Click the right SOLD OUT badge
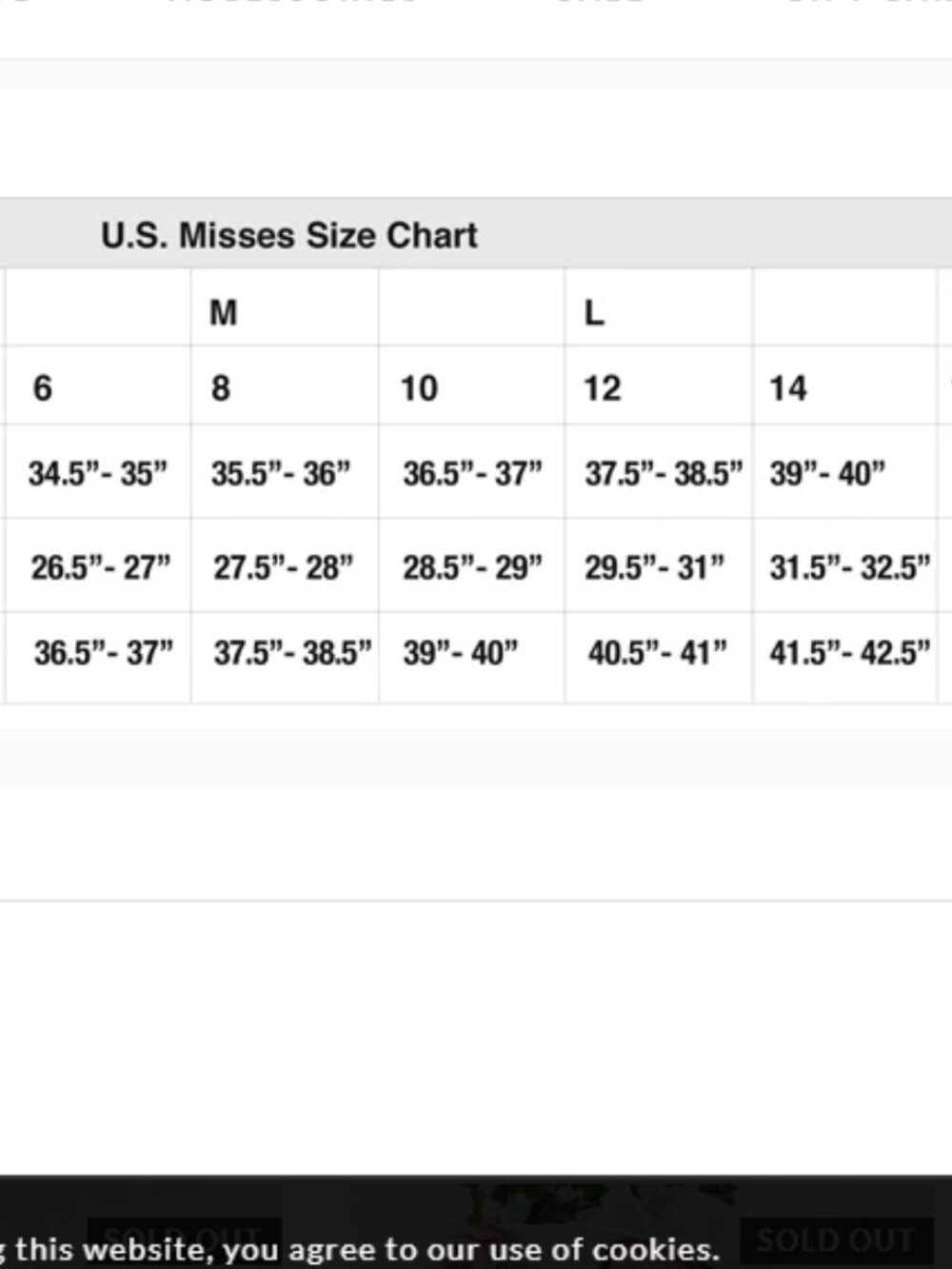This screenshot has width=952, height=1269. click(x=835, y=1239)
